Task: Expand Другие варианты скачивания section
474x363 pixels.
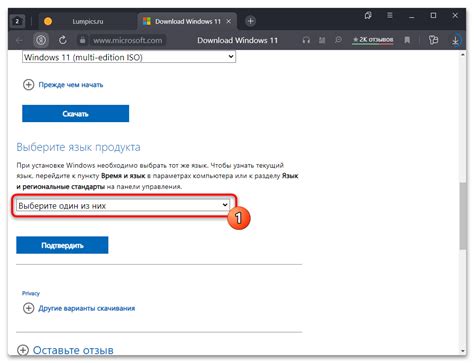Action: (79, 308)
